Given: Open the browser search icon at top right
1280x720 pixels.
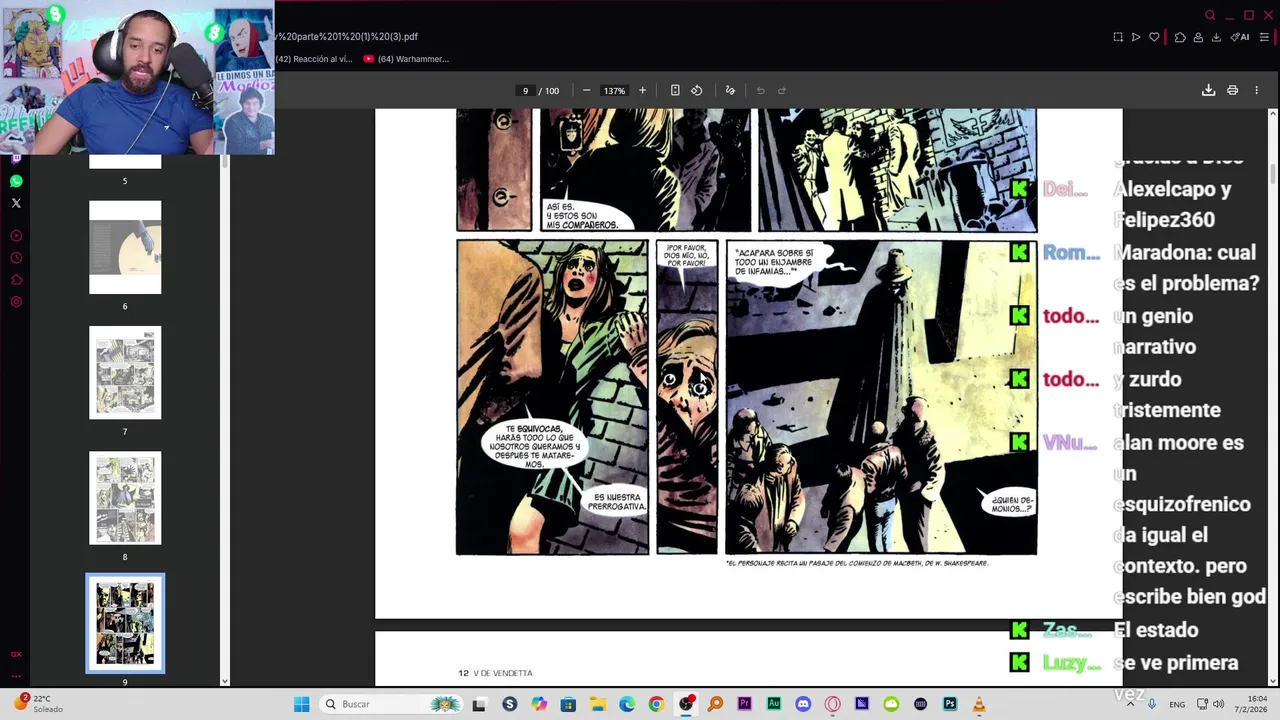Looking at the screenshot, I should pyautogui.click(x=1210, y=15).
